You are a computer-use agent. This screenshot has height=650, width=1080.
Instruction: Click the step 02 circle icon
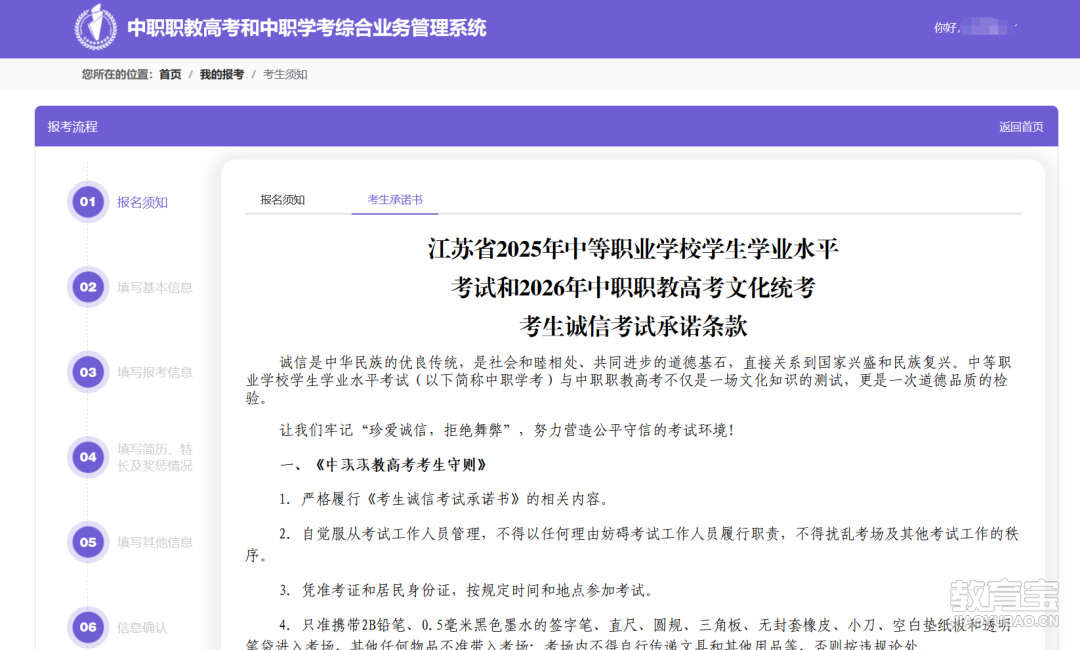click(88, 286)
